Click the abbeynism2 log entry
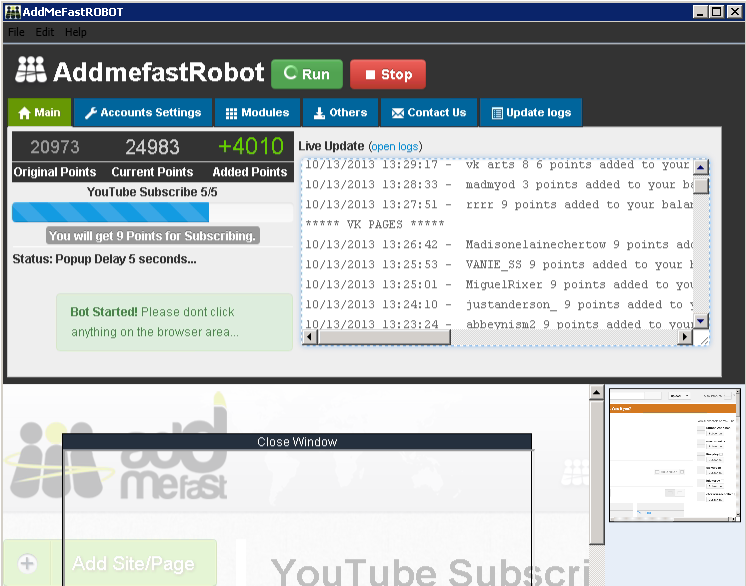Viewport: 746px width, 586px height. 499,324
